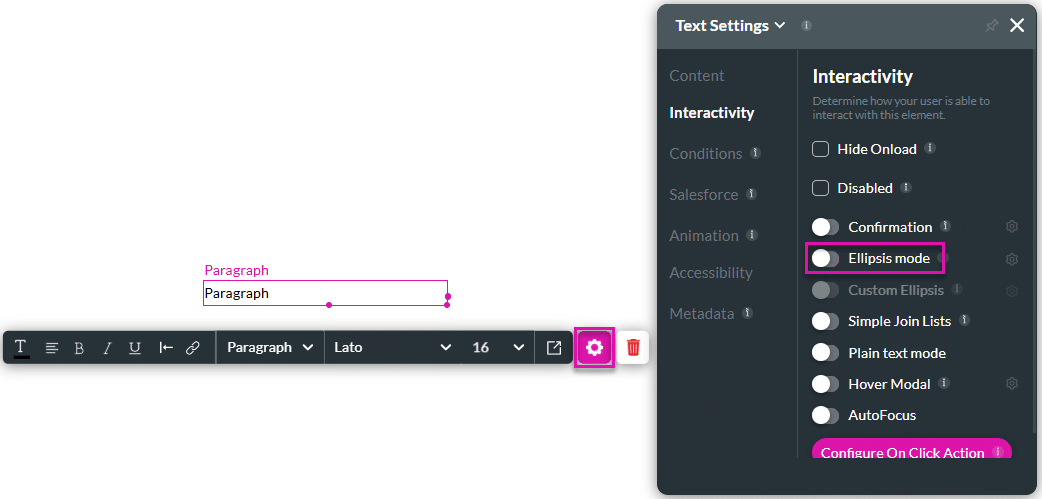
Task: Insert a hyperlink using the link icon
Action: [193, 347]
